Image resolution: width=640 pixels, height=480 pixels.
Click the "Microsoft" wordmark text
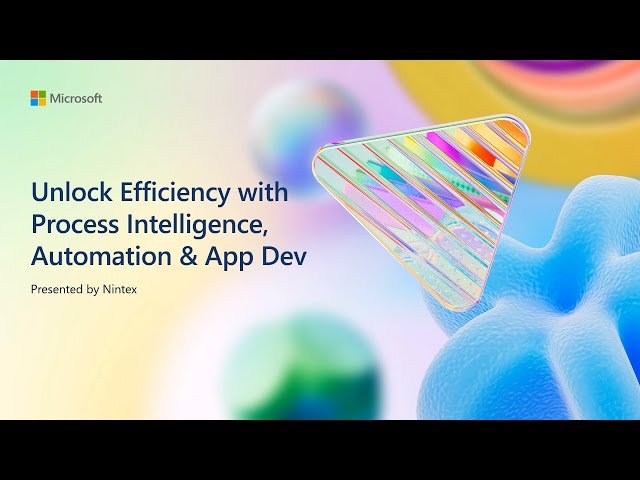pos(76,98)
